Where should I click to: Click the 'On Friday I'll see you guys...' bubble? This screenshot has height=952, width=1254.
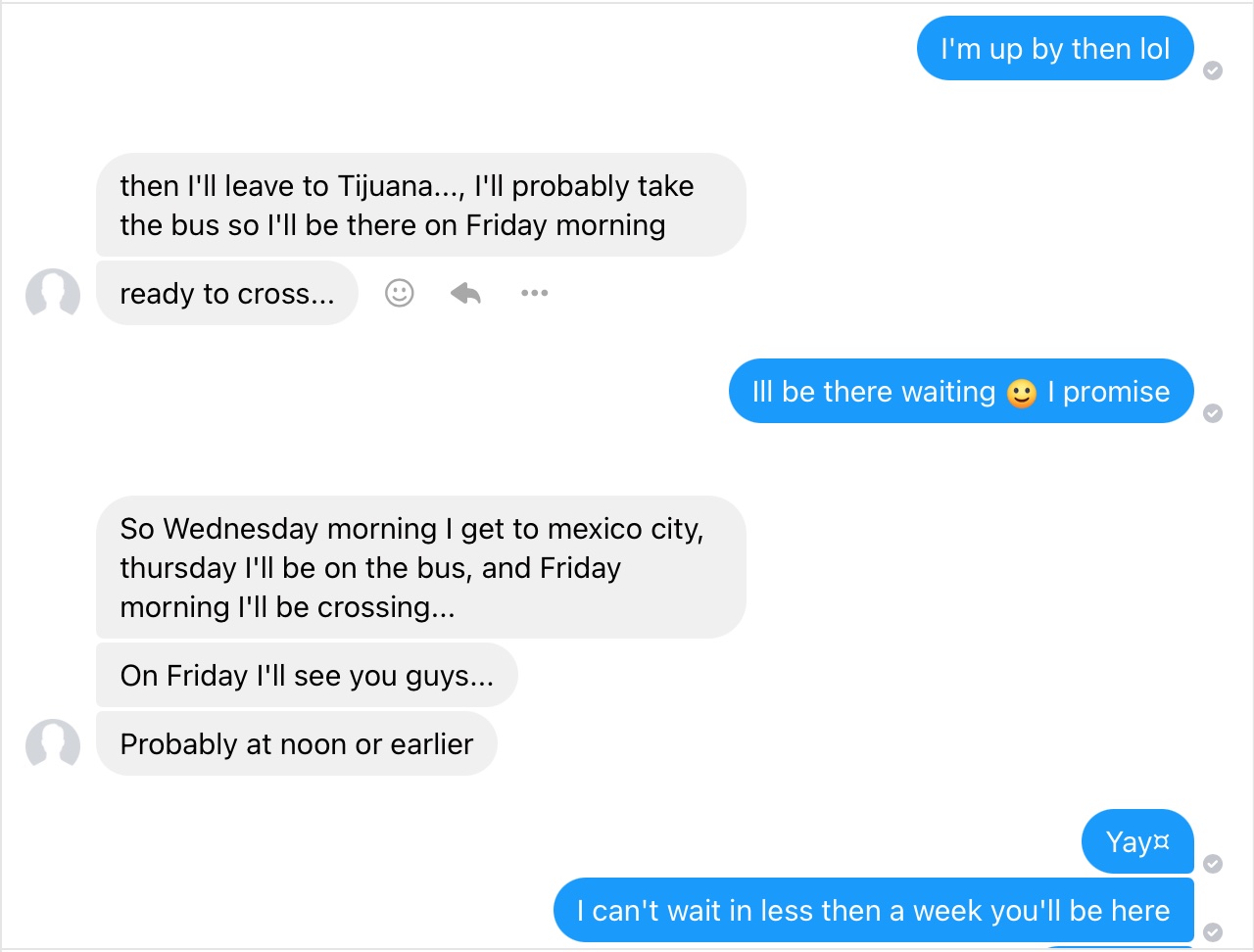307,675
